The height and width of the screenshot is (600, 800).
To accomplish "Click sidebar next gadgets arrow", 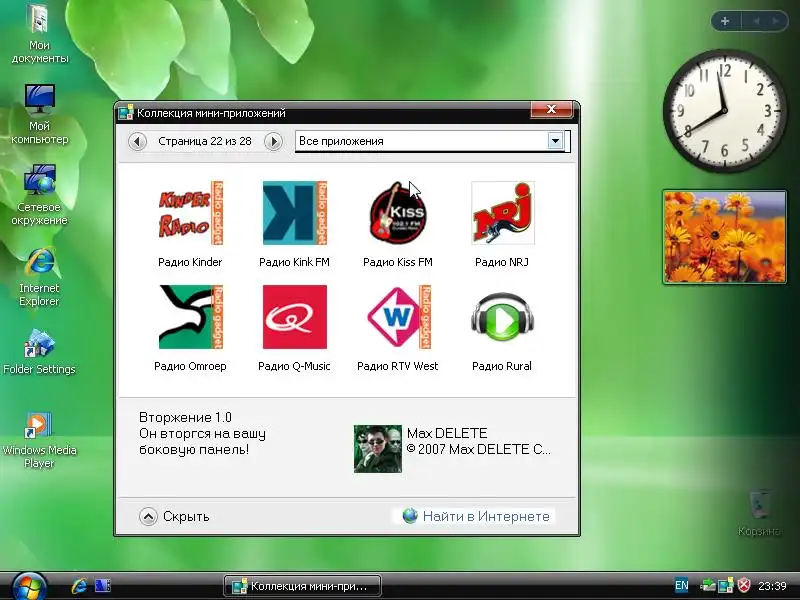I will 776,21.
